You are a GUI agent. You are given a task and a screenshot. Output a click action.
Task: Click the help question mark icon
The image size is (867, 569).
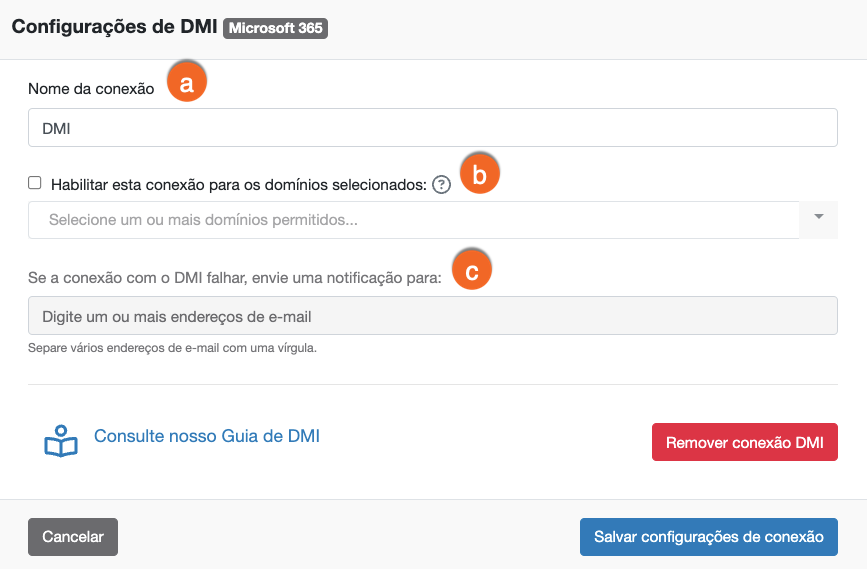(441, 185)
